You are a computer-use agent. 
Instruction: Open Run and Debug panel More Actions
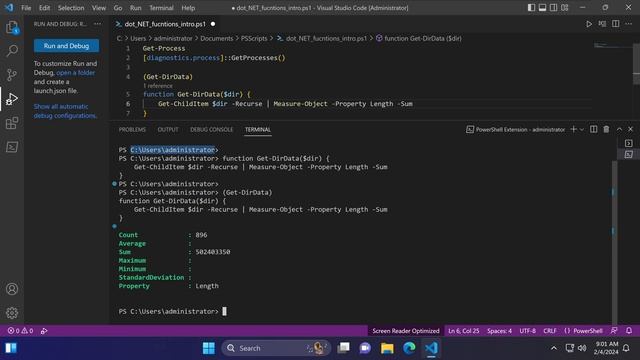click(x=98, y=24)
